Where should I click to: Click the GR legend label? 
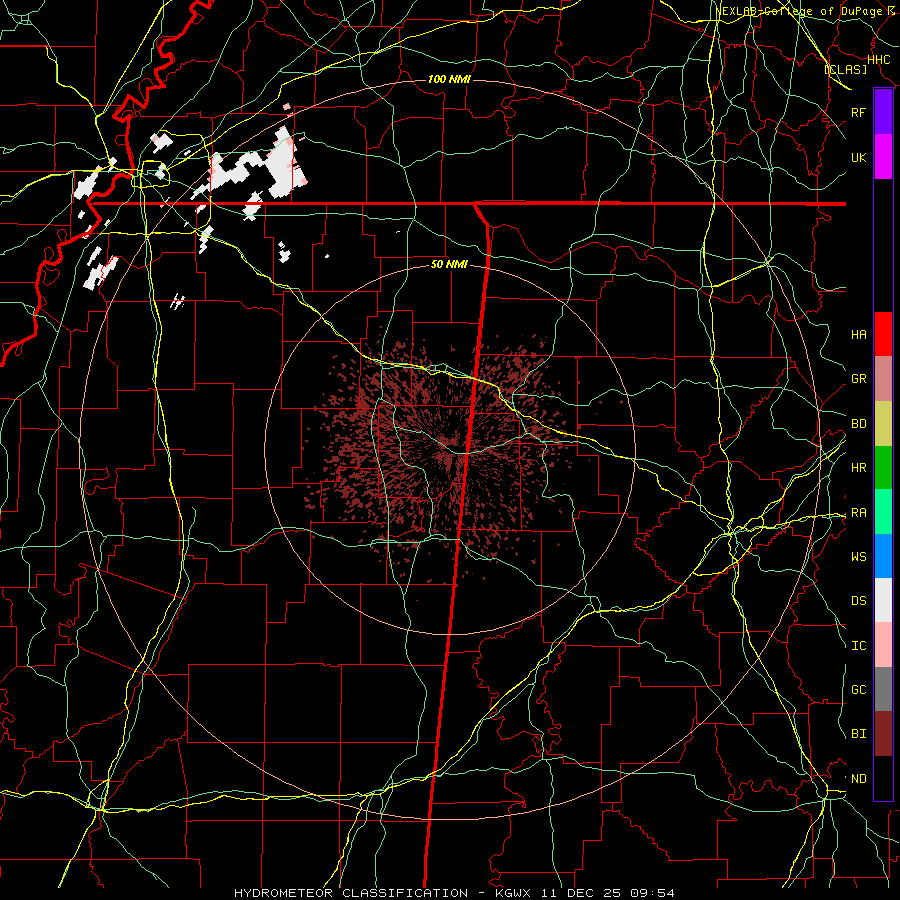(858, 379)
